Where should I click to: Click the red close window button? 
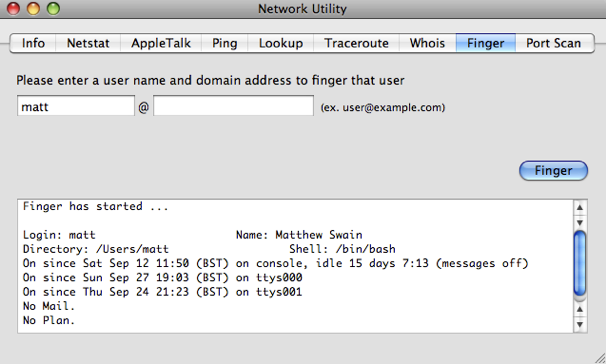[x=14, y=9]
